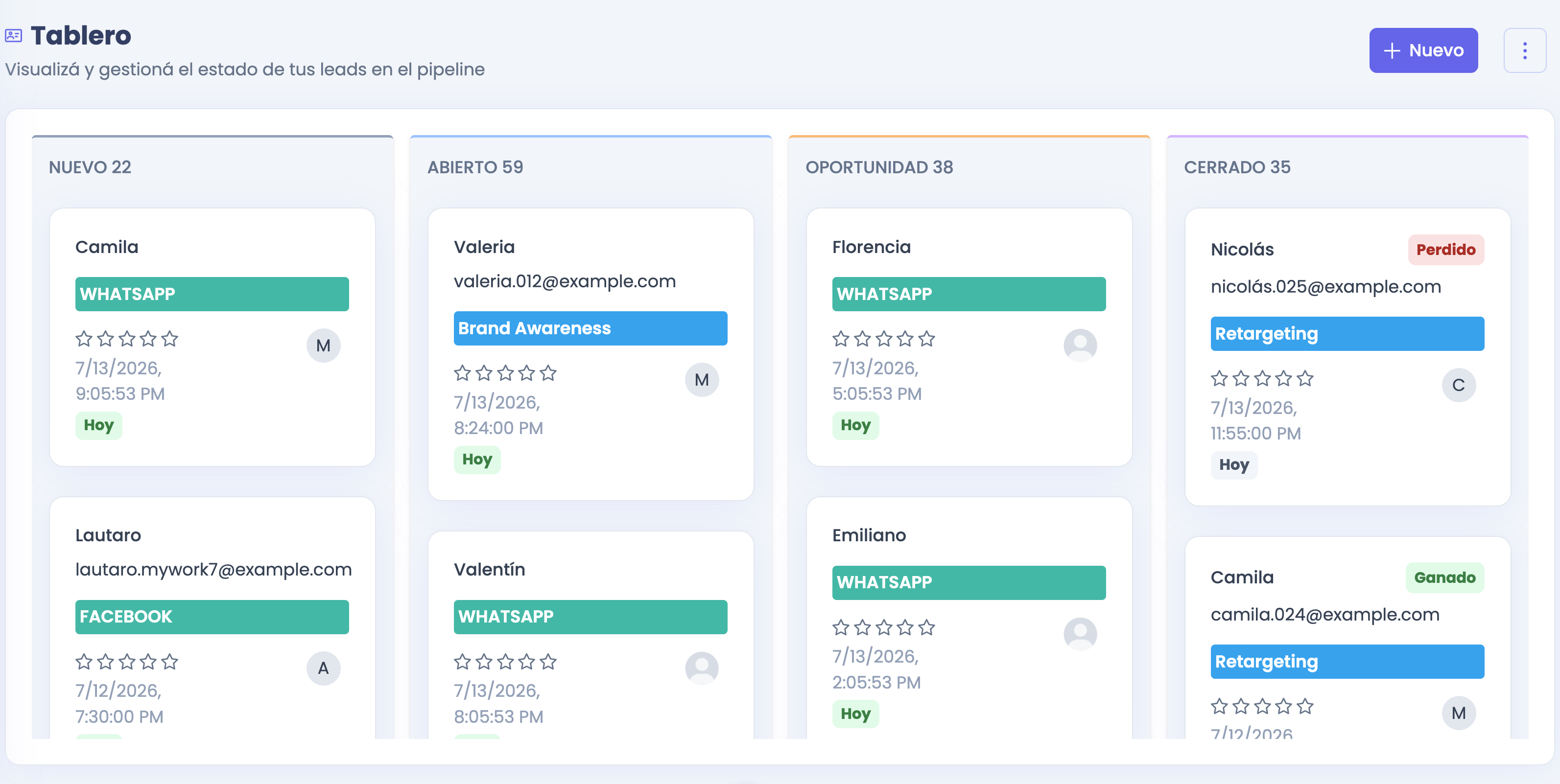Click the Tablero board icon
This screenshot has height=784, width=1560.
[x=13, y=36]
